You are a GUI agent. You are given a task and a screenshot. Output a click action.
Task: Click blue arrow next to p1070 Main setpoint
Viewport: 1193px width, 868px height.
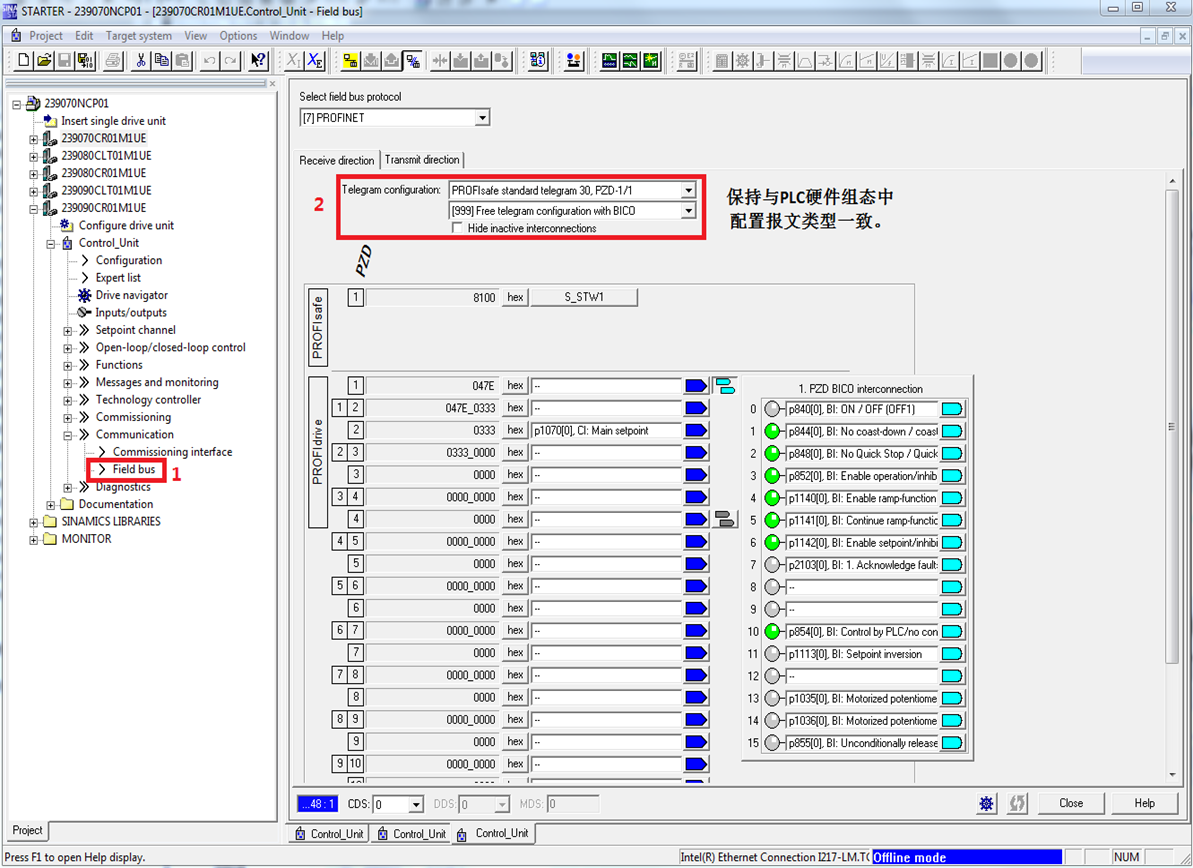tap(695, 430)
